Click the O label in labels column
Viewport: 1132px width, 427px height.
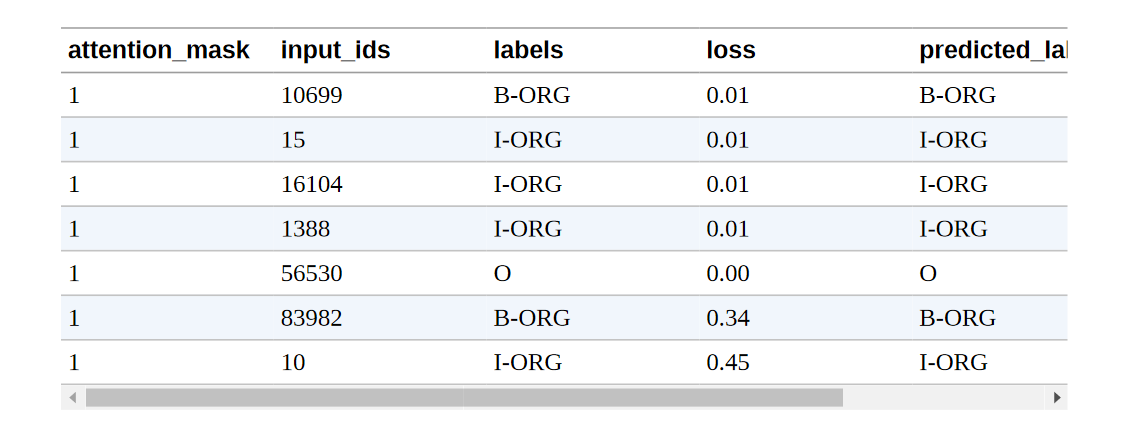tap(502, 274)
